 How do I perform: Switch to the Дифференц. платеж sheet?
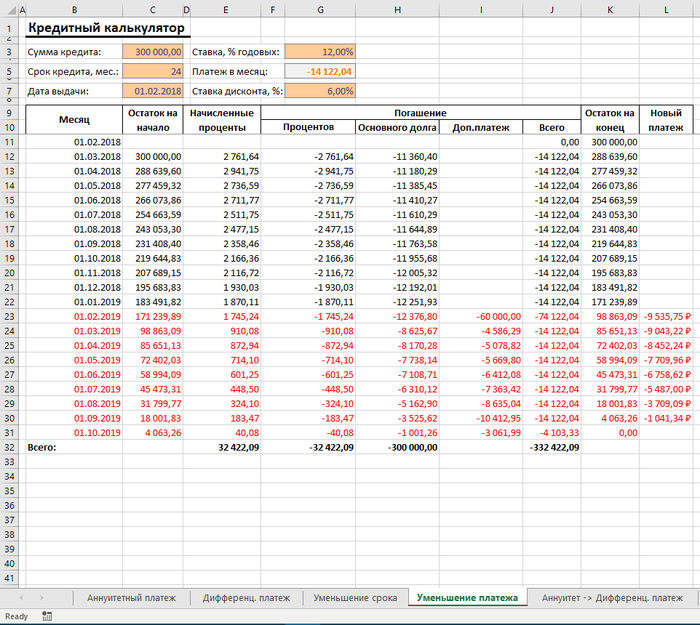click(245, 598)
